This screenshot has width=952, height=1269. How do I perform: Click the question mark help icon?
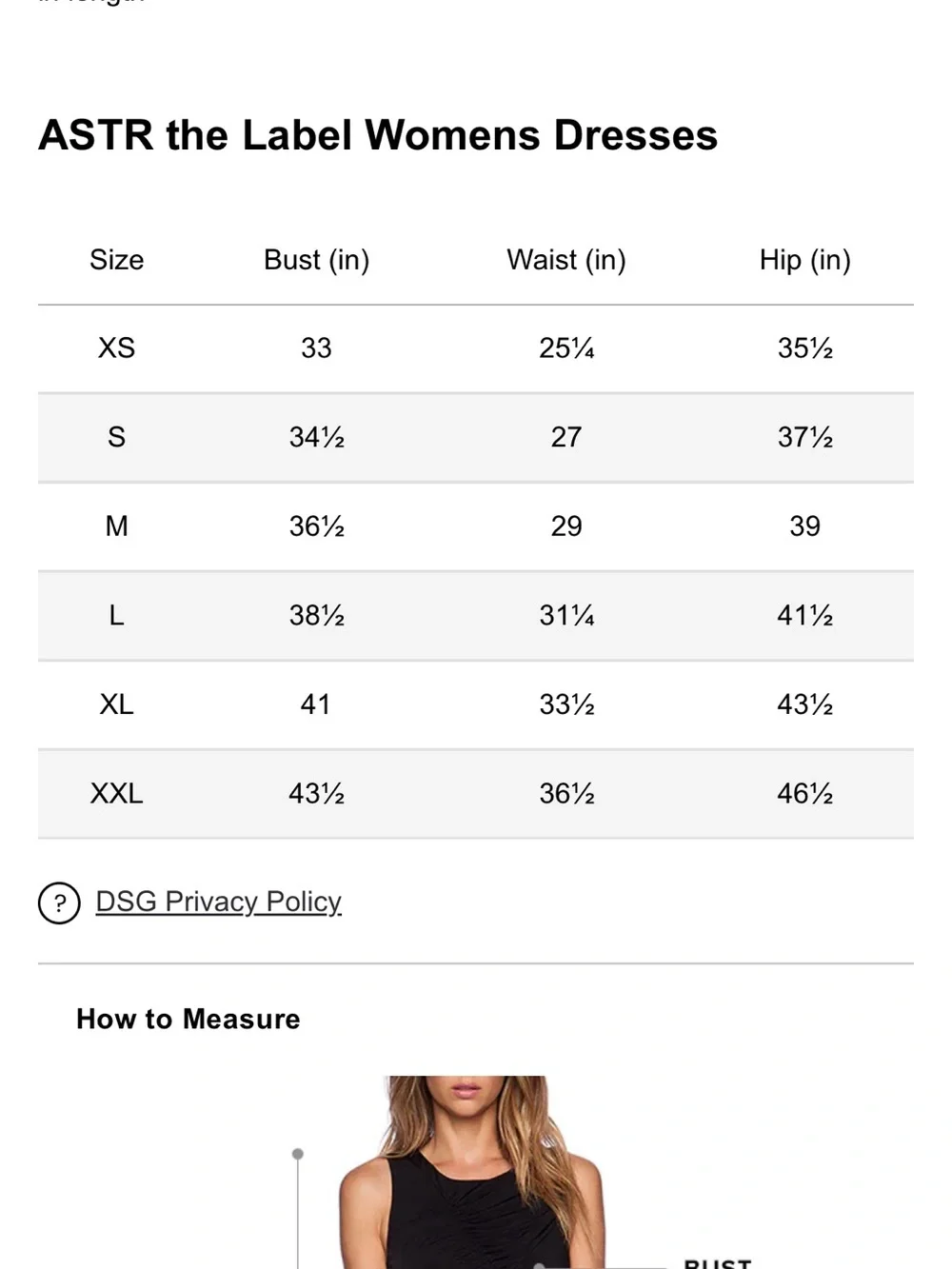coord(59,902)
